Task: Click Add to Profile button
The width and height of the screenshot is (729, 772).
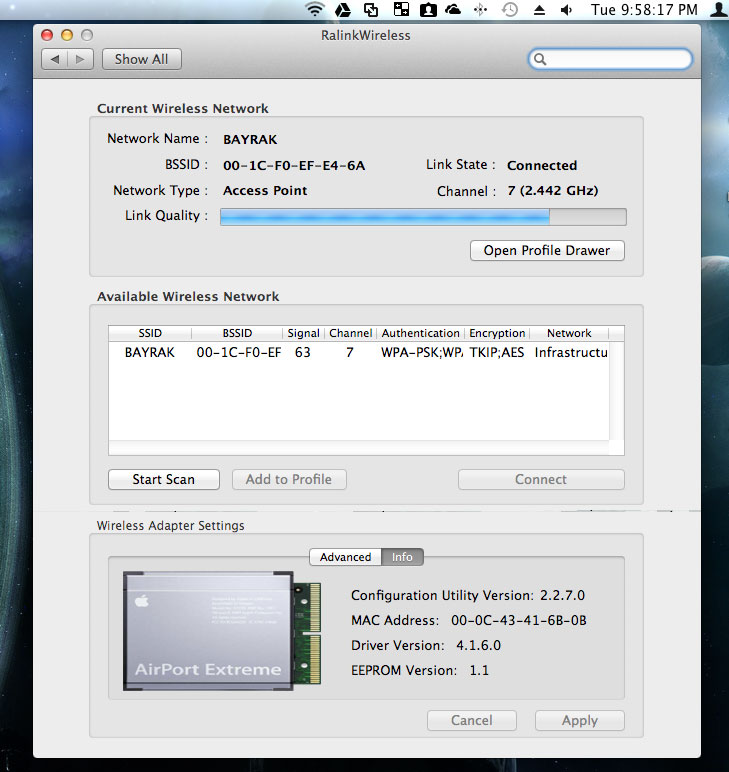Action: [289, 480]
